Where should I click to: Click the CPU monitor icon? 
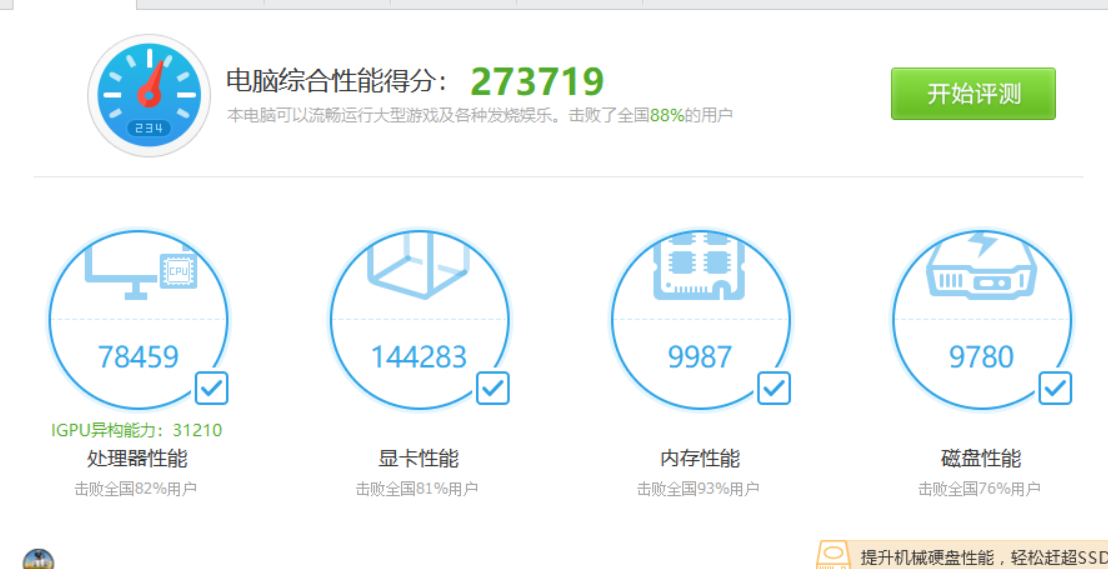[x=141, y=271]
